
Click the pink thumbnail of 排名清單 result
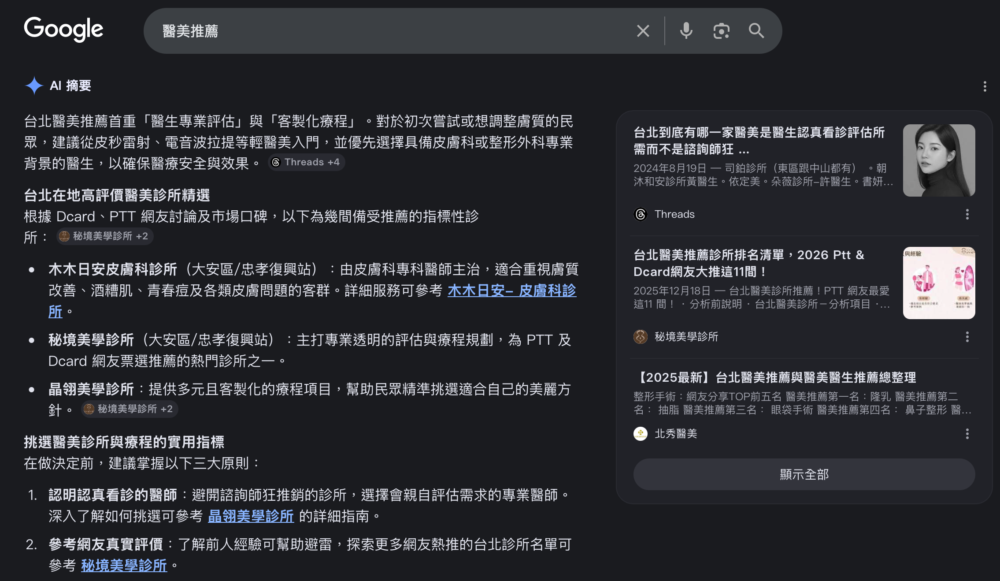[x=939, y=283]
